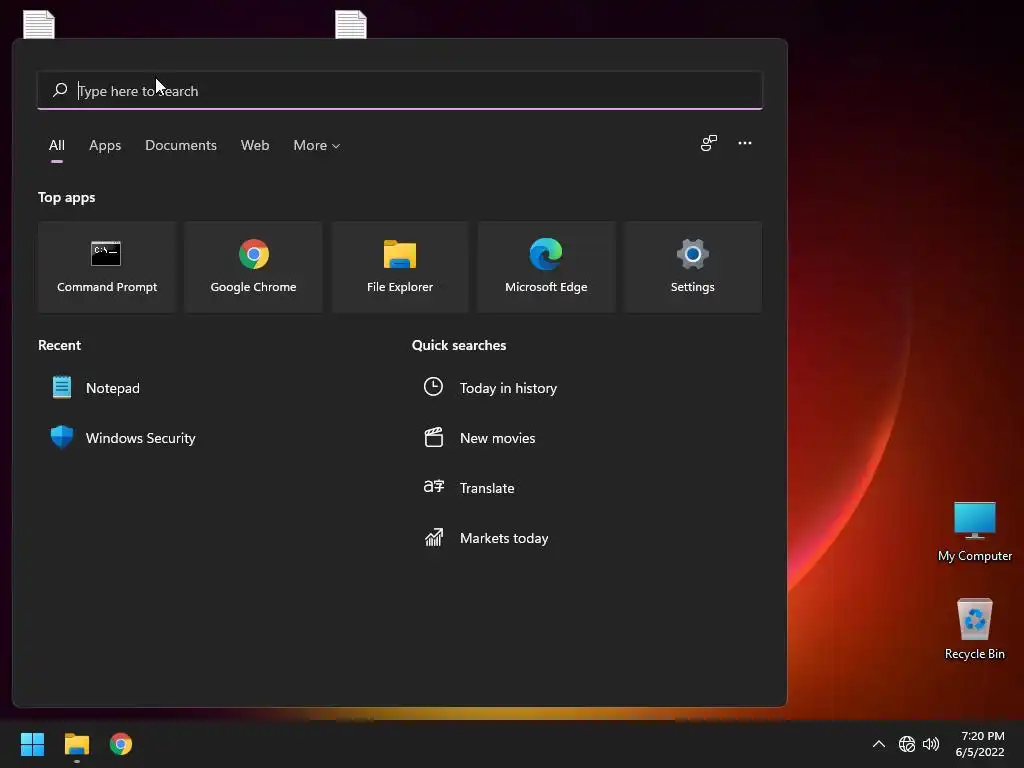Viewport: 1024px width, 768px height.
Task: Open Command Prompt from Top apps
Action: point(106,266)
